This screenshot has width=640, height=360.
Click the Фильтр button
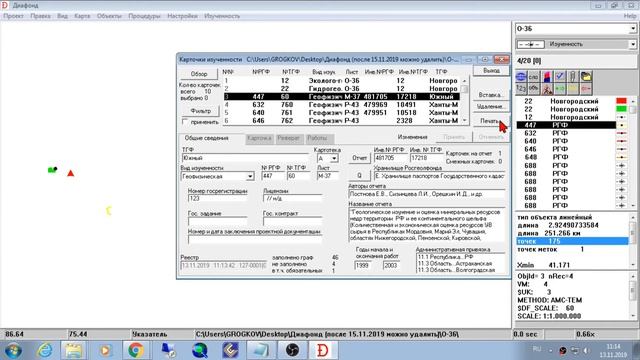pyautogui.click(x=200, y=111)
